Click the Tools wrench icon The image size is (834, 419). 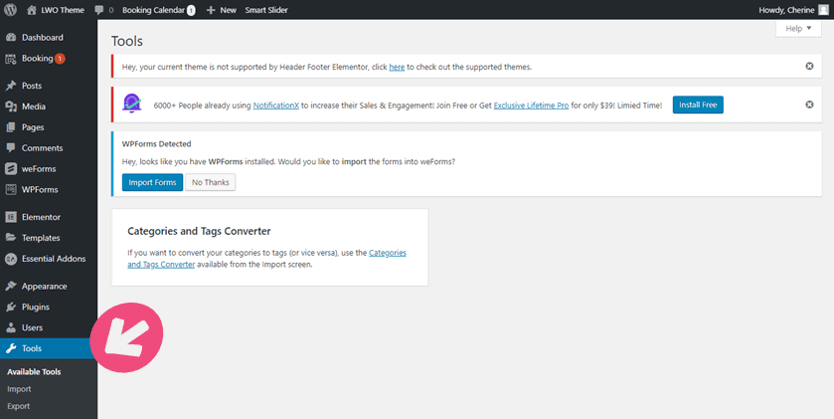coord(11,348)
